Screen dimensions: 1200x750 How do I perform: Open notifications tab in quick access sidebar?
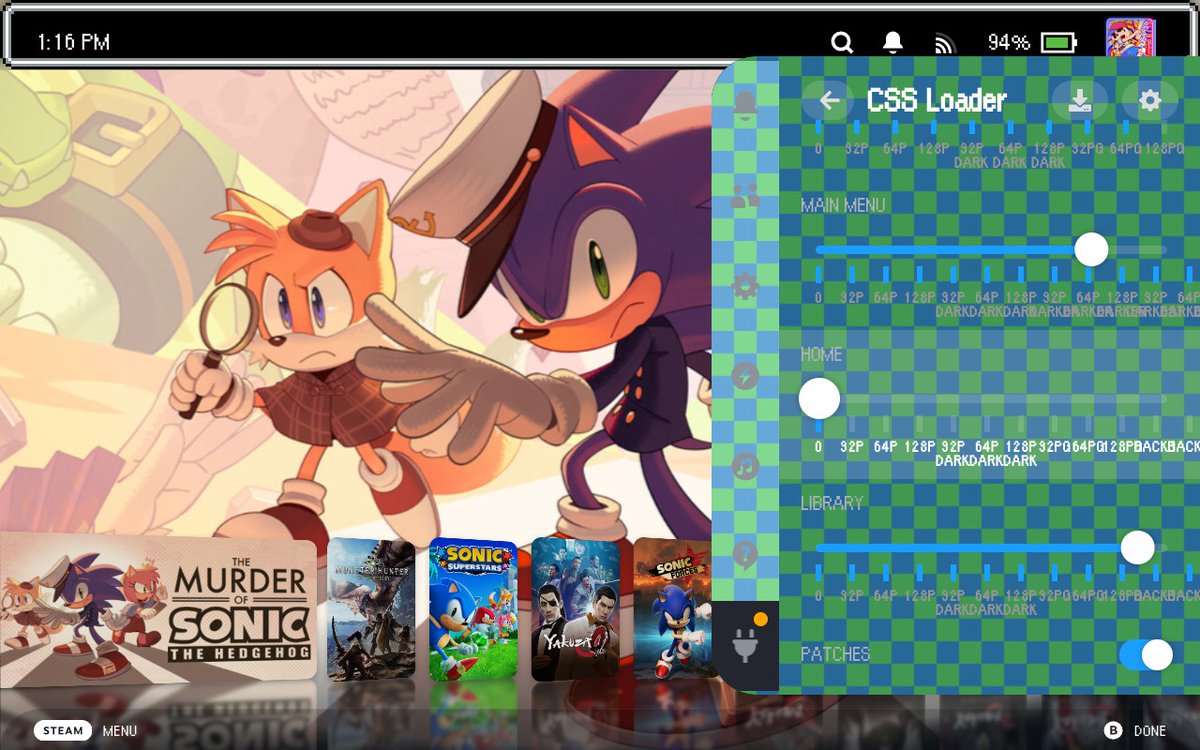click(745, 103)
